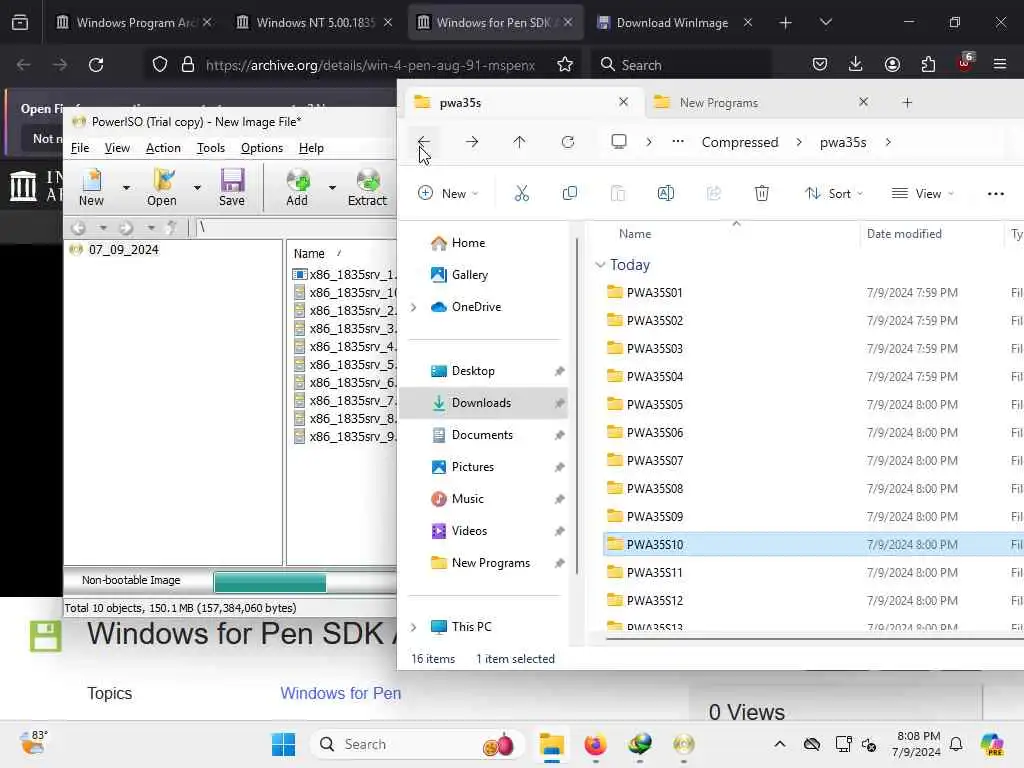The image size is (1024, 768).
Task: Bookmark this page with the star icon
Action: (x=565, y=65)
